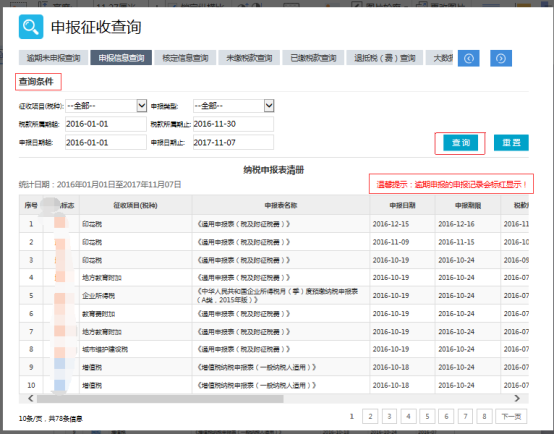554x434 pixels.
Task: Select 城市维护建设税 in row 8
Action: 105,349
